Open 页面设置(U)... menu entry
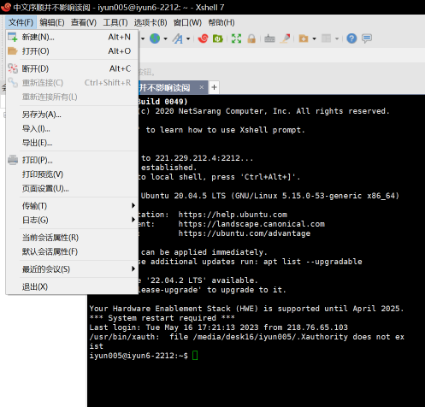The width and height of the screenshot is (426, 408). tap(72, 189)
